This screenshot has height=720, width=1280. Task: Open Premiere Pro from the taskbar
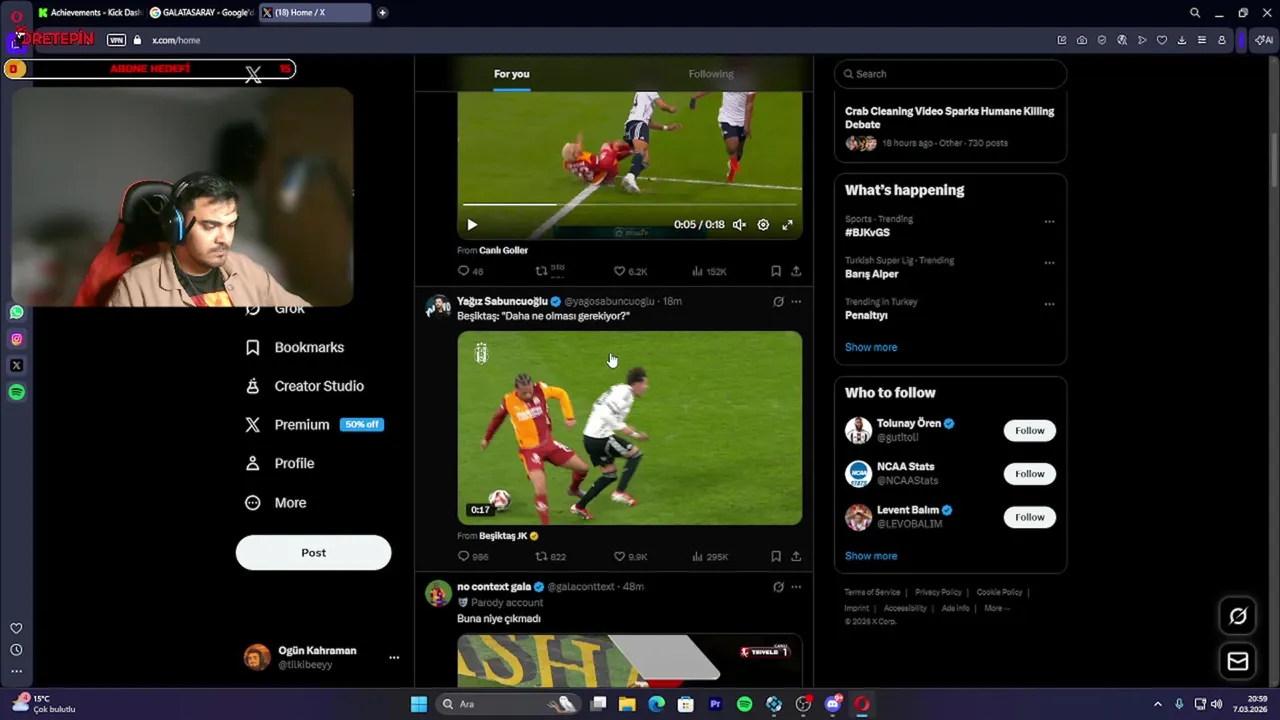click(715, 704)
